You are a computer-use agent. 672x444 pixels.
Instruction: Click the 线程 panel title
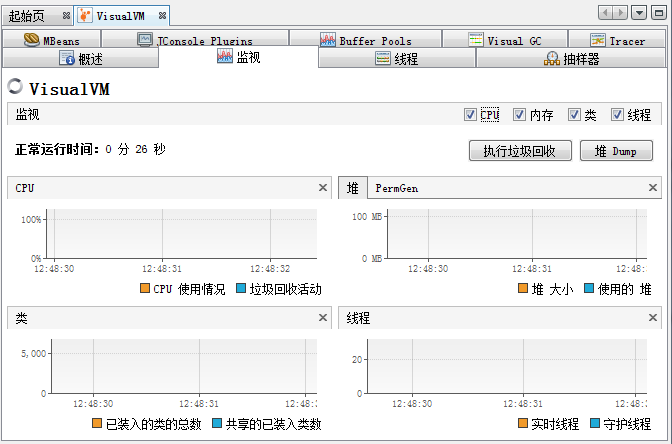358,318
